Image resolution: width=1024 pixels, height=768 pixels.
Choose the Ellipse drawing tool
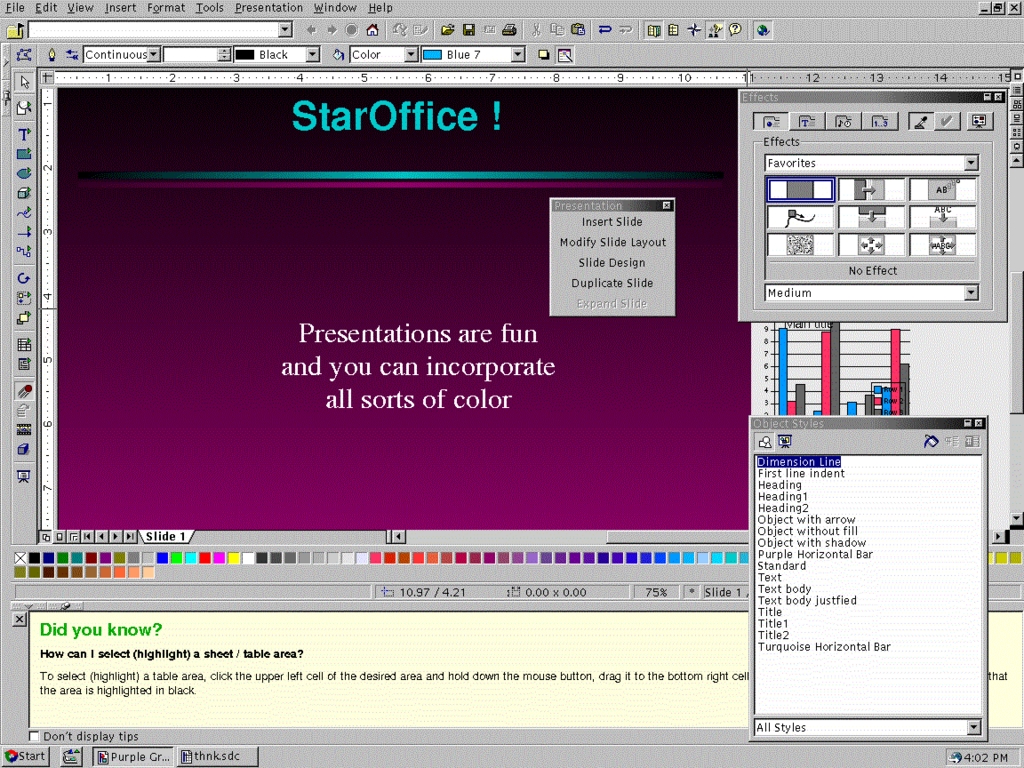[24, 173]
